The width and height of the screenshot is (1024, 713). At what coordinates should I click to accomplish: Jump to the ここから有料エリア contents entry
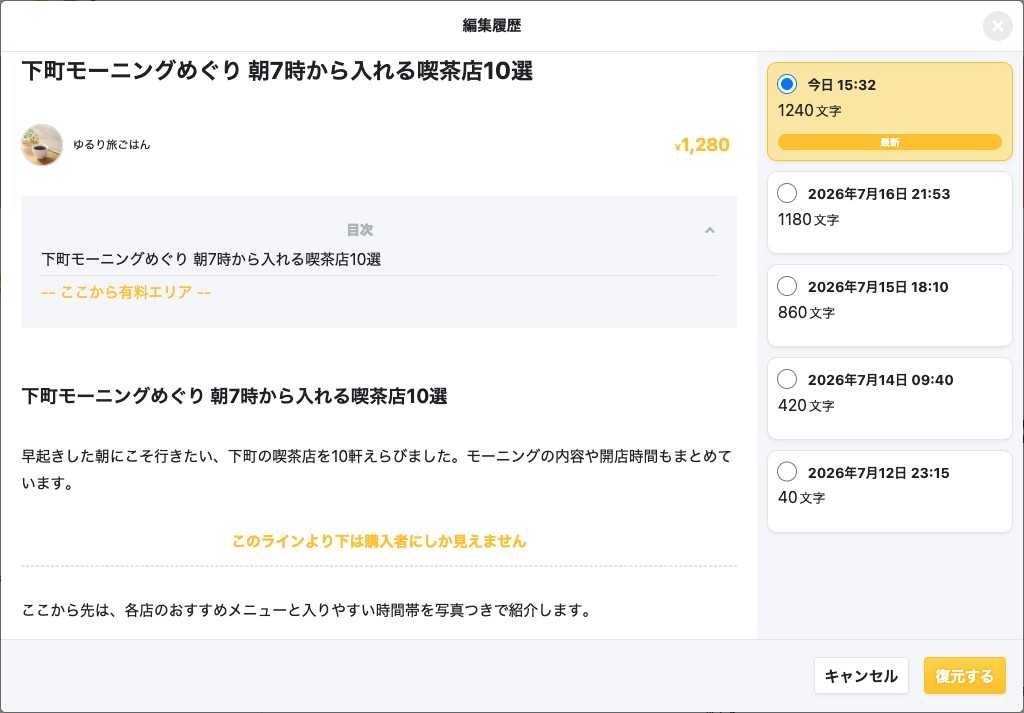pyautogui.click(x=126, y=293)
